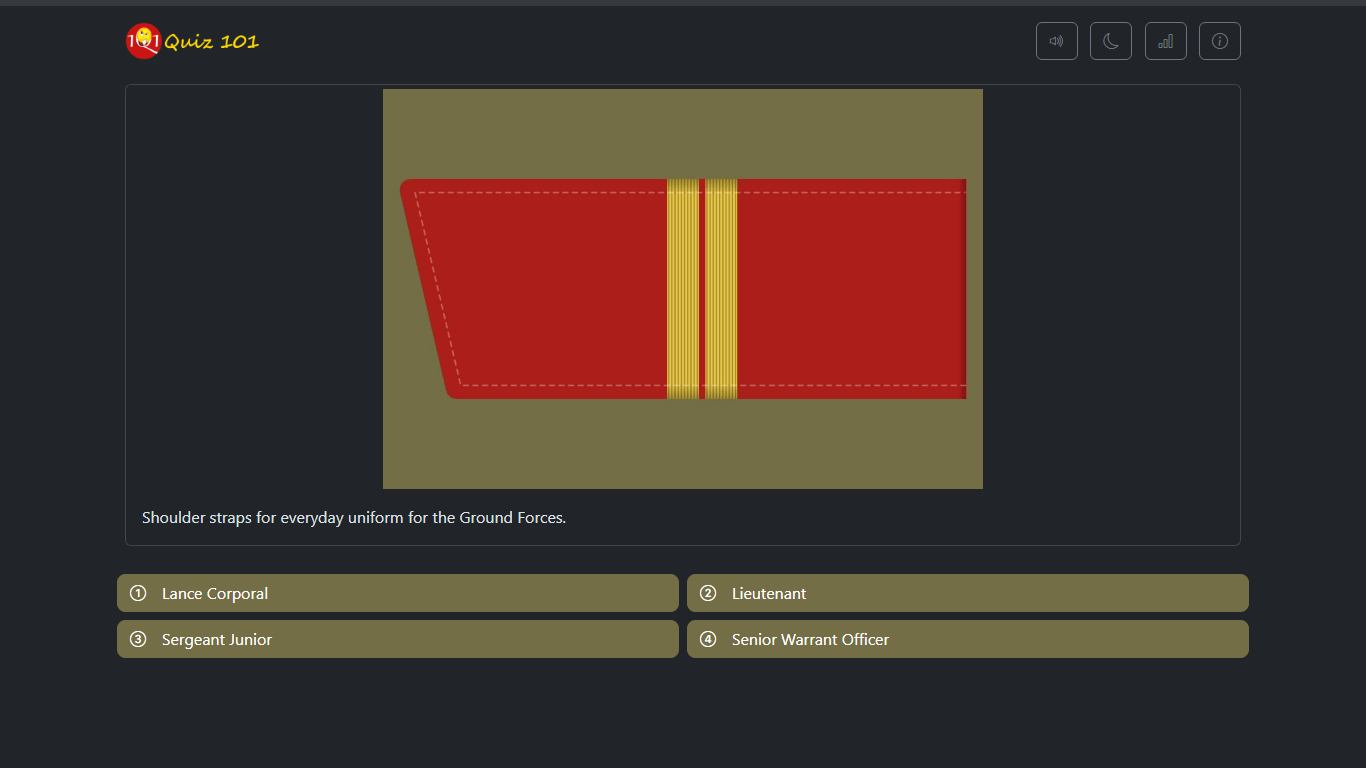The image size is (1366, 768).
Task: Choose the Lieutenant answer option
Action: pyautogui.click(x=967, y=593)
